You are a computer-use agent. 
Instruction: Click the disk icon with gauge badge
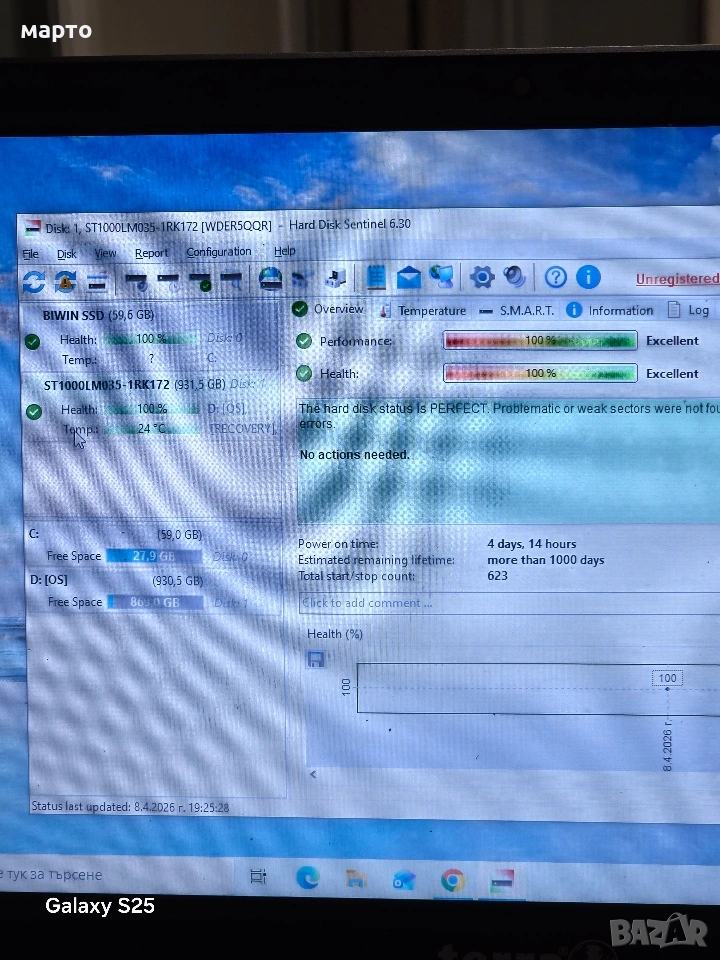pos(136,282)
